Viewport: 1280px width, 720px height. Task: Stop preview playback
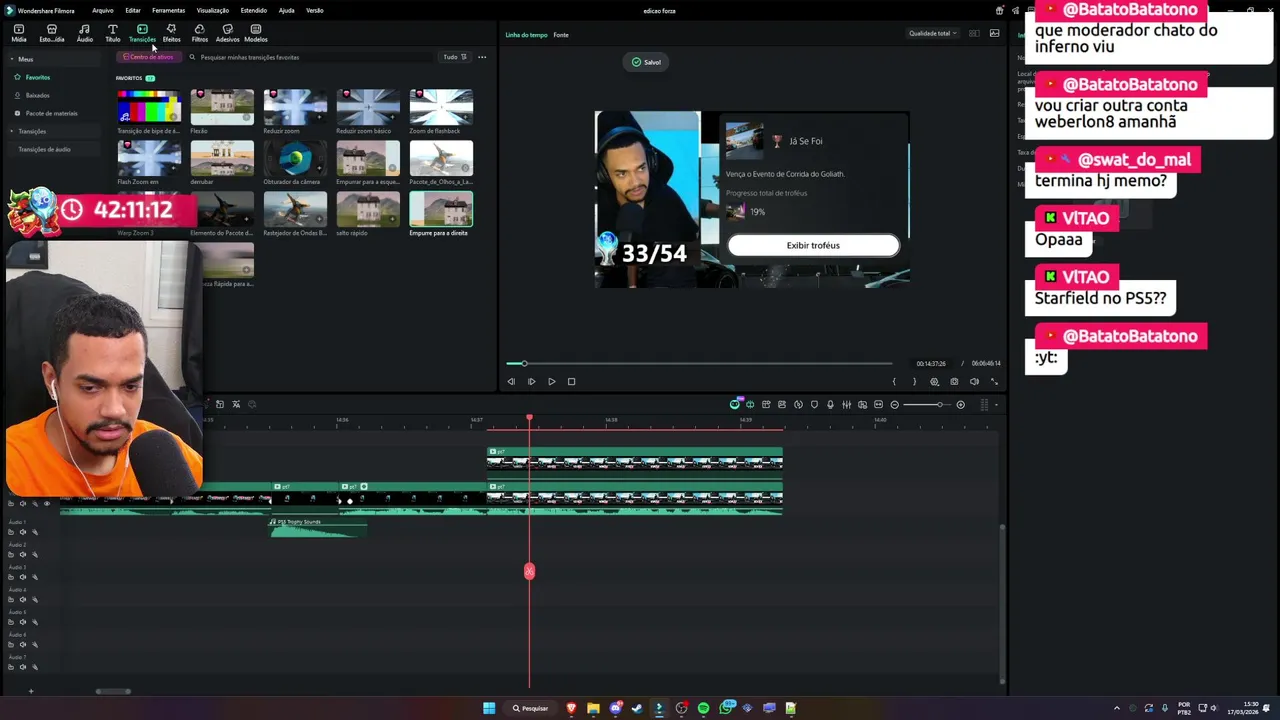[x=571, y=381]
